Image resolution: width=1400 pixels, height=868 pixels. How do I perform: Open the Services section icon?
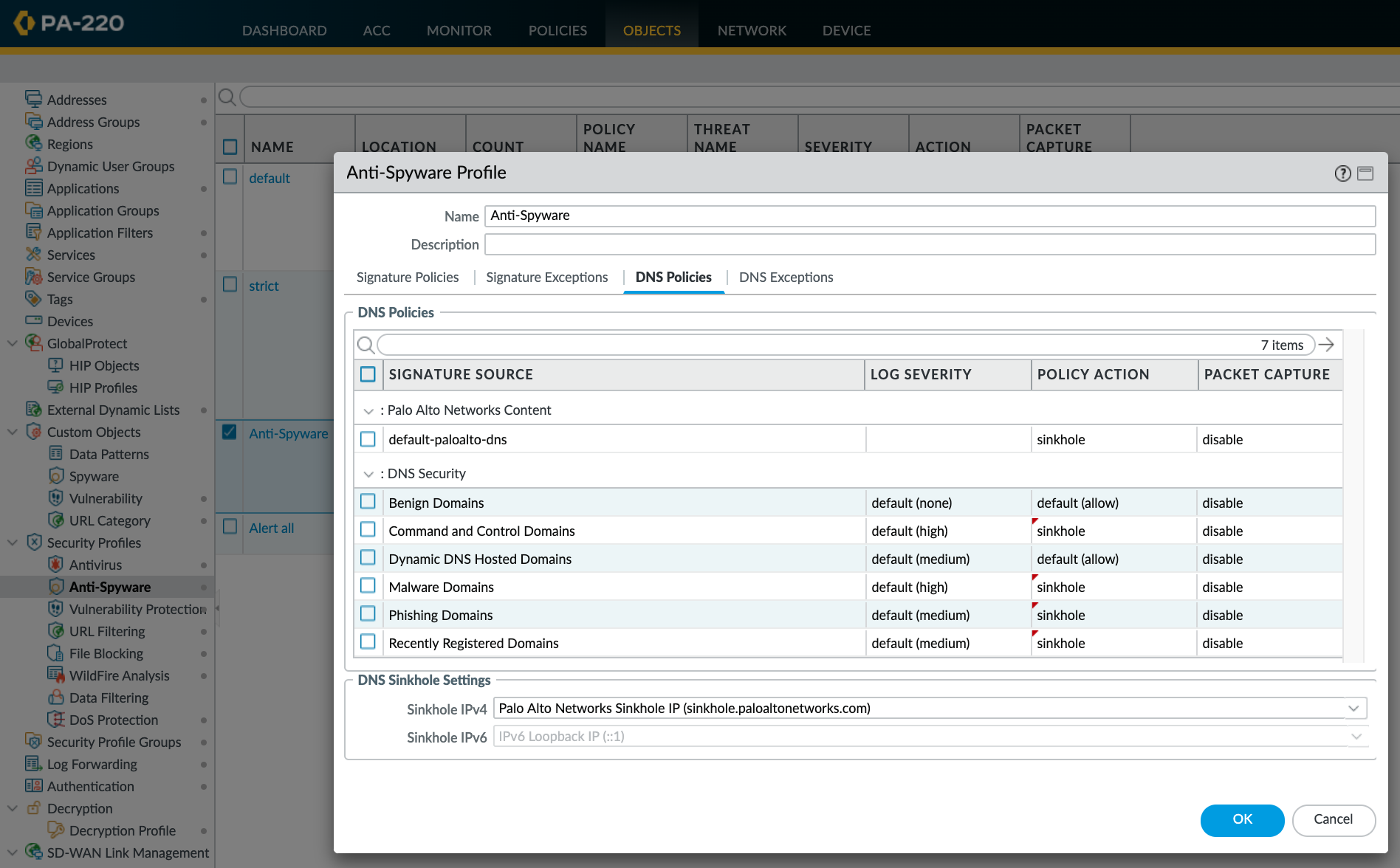33,255
